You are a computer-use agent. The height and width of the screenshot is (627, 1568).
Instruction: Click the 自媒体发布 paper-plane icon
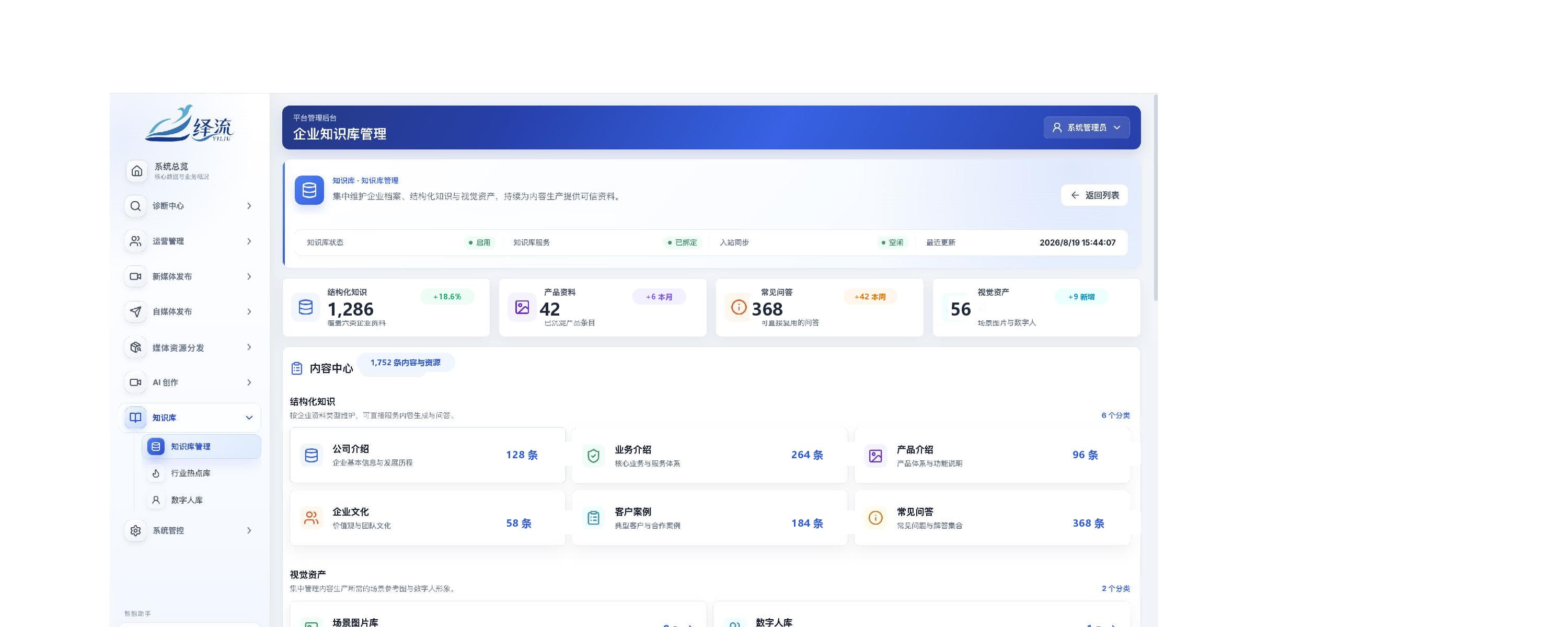click(135, 312)
